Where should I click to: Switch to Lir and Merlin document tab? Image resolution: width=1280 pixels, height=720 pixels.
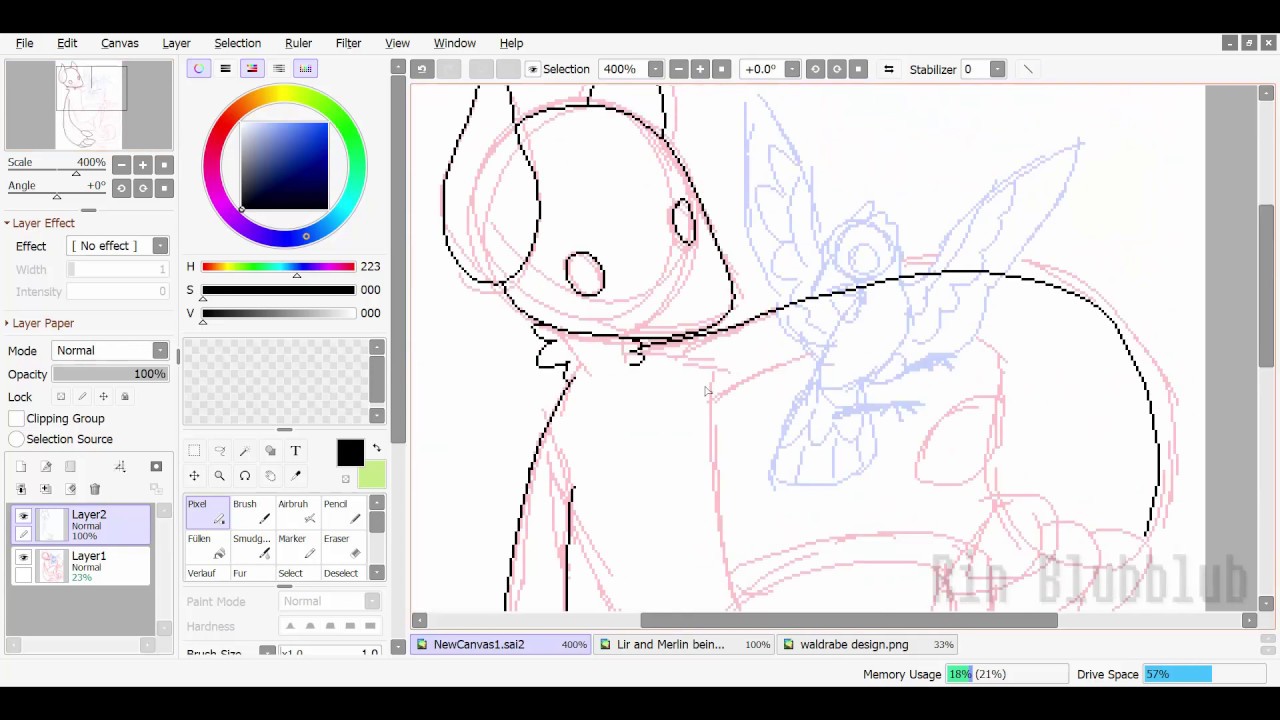click(x=685, y=644)
